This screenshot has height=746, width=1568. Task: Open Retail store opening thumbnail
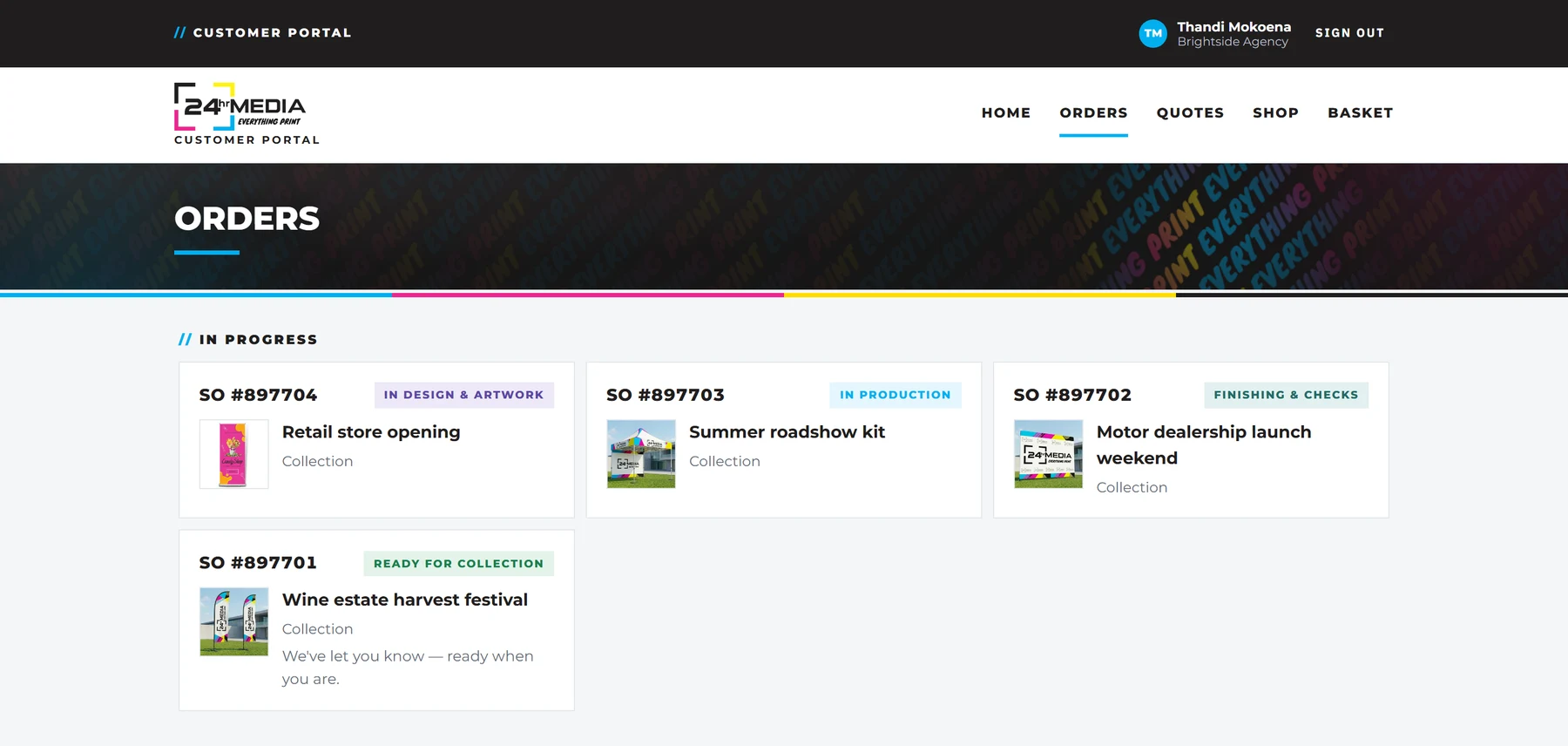pyautogui.click(x=233, y=454)
